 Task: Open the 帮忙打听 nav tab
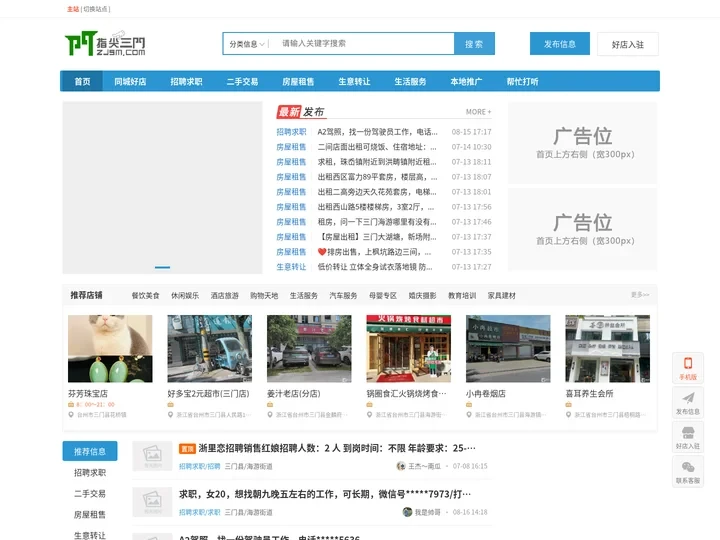[x=523, y=81]
